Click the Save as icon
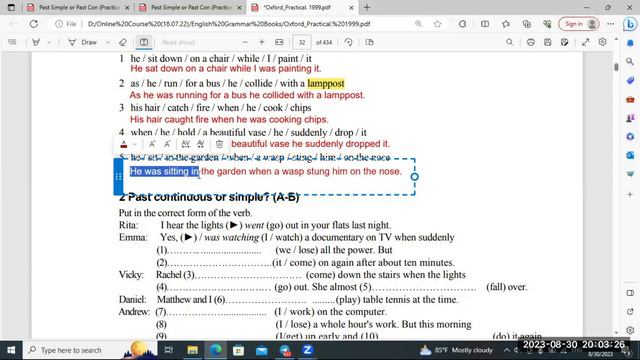The height and width of the screenshot is (360, 640). pos(564,42)
